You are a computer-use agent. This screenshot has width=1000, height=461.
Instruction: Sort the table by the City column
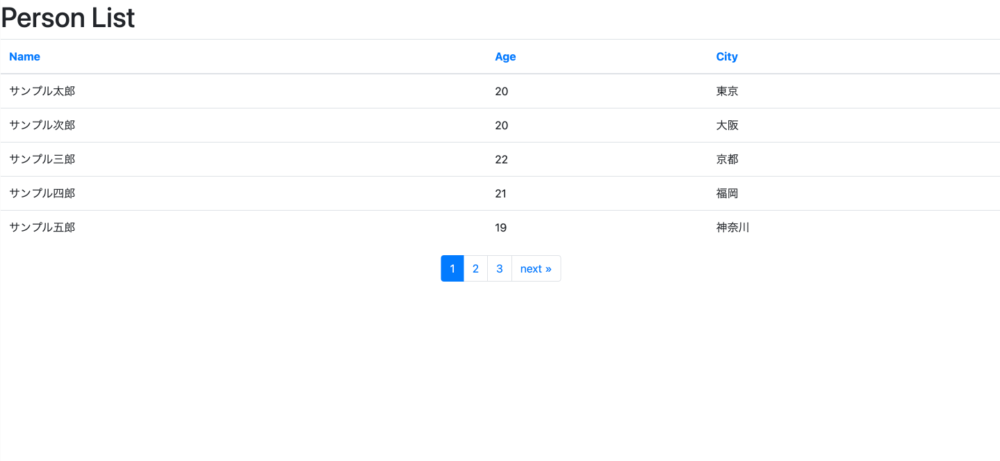point(726,57)
